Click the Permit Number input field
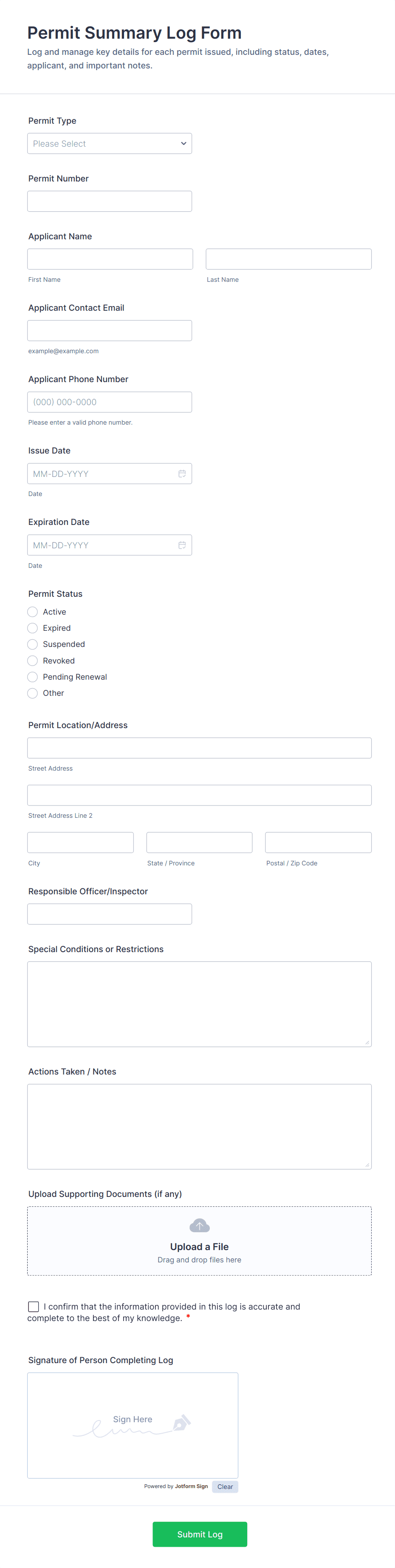395x1568 pixels. 110,201
